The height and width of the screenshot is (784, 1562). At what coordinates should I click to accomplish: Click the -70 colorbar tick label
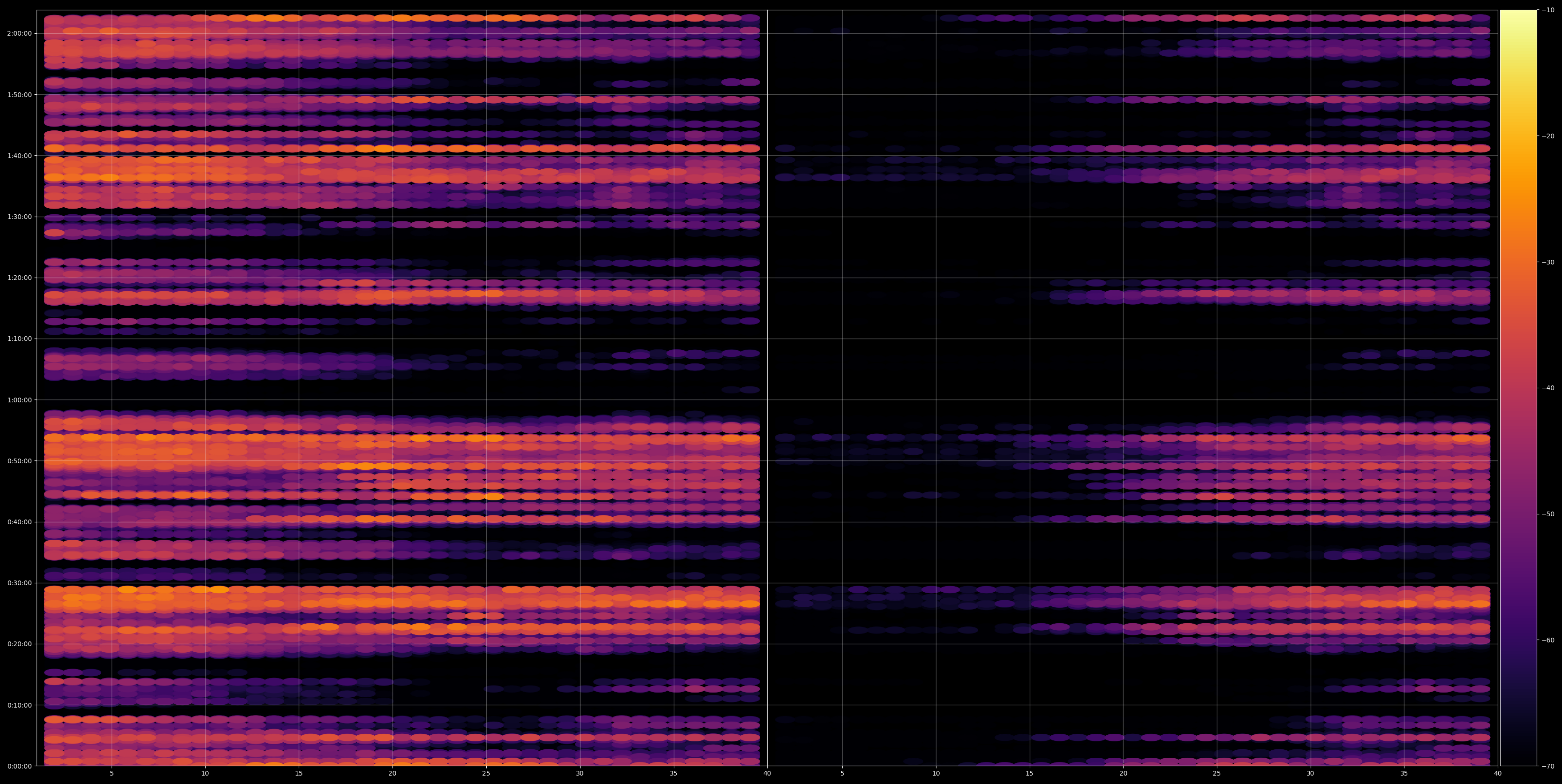(1548, 766)
